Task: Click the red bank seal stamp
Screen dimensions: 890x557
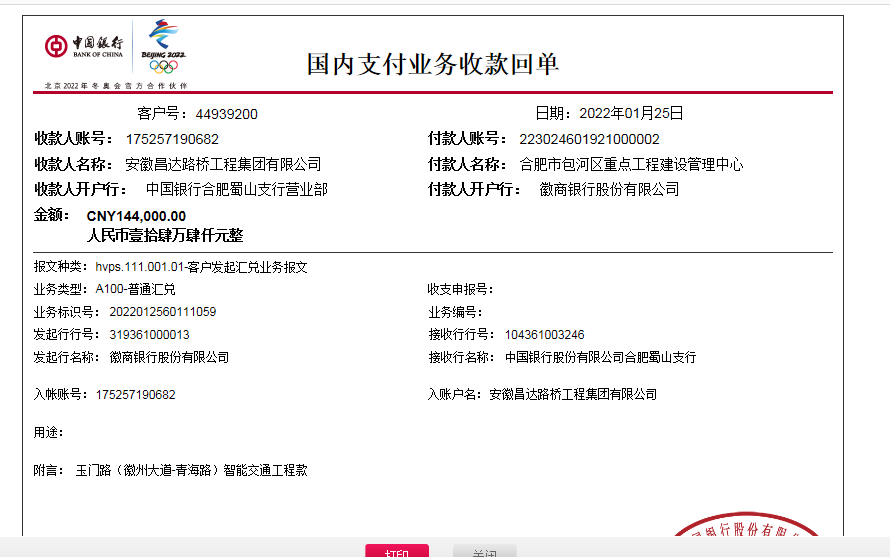Action: click(x=745, y=536)
